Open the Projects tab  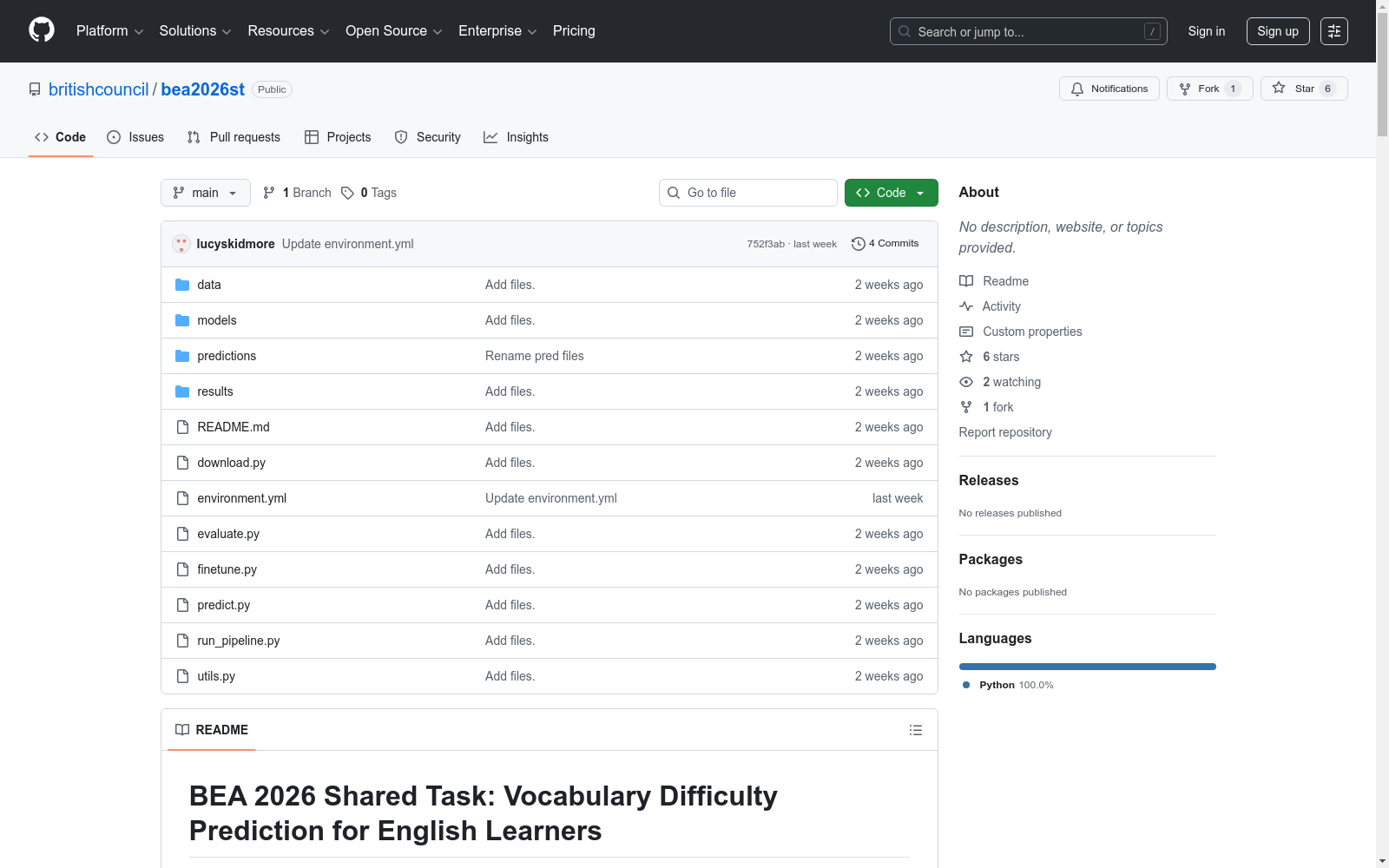point(338,137)
